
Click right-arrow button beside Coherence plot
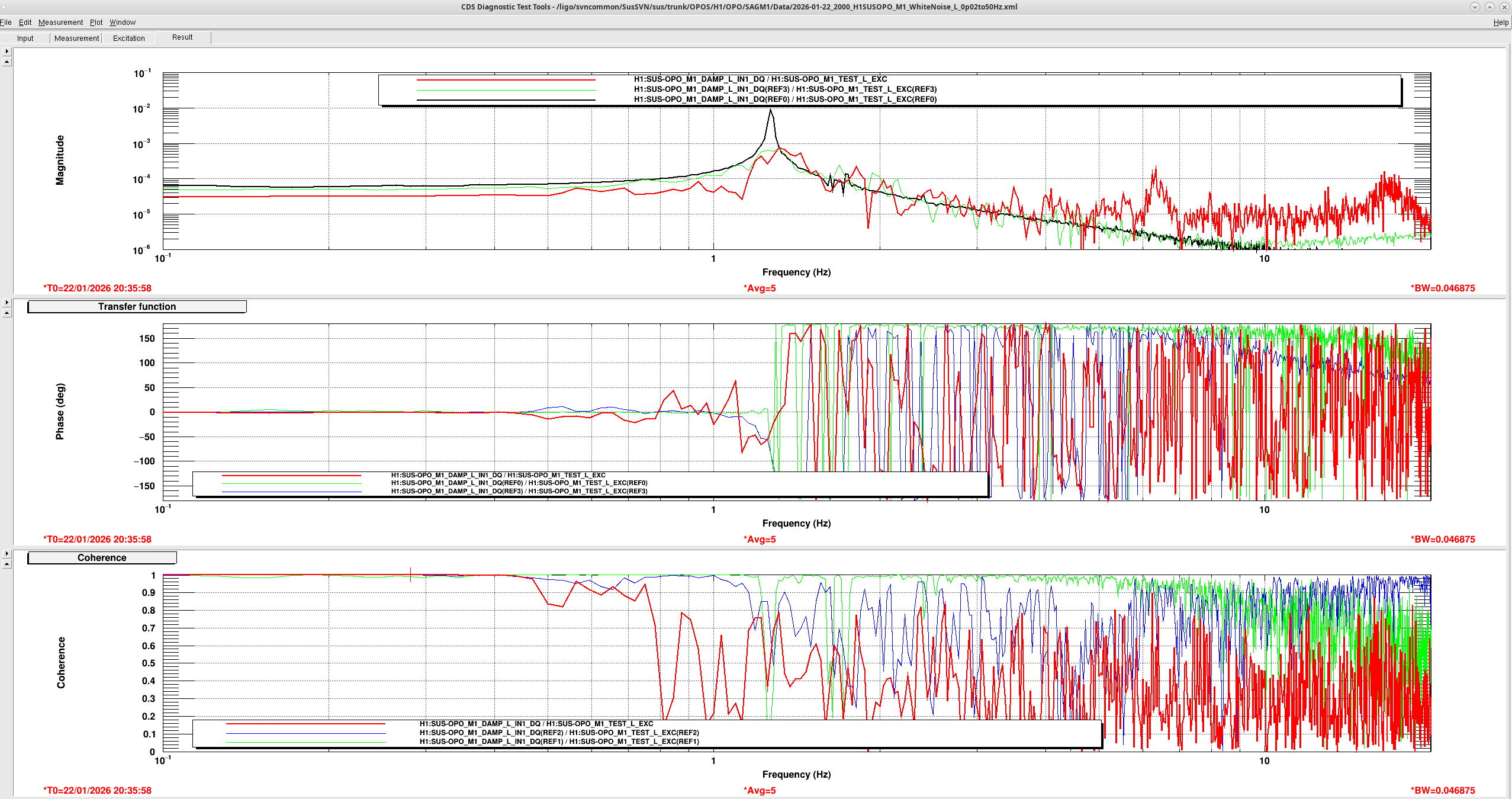coord(7,554)
